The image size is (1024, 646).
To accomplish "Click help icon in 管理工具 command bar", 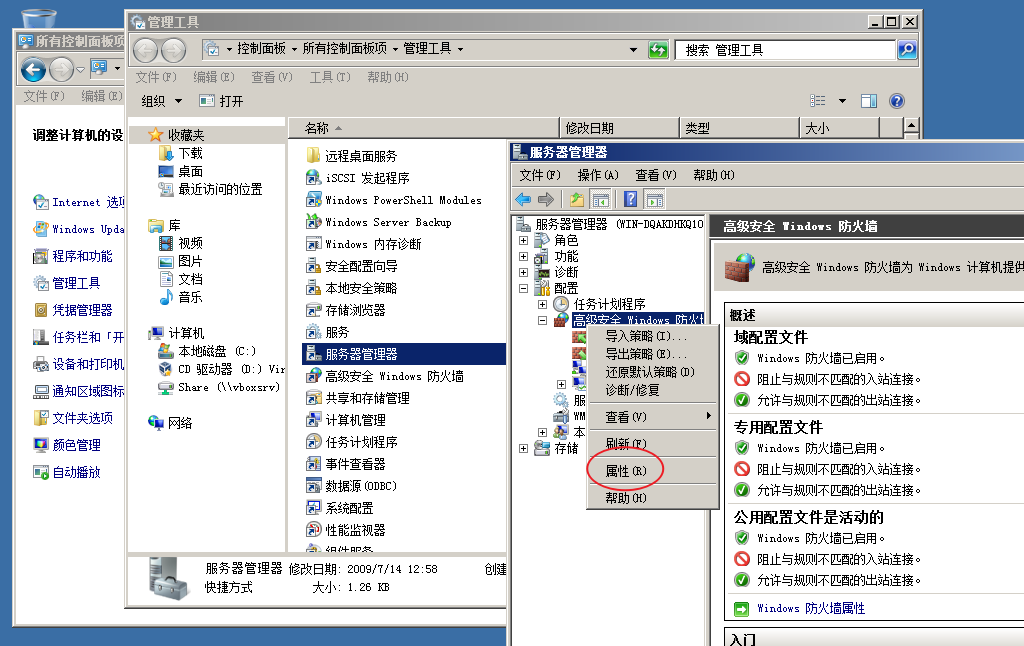I will 897,101.
